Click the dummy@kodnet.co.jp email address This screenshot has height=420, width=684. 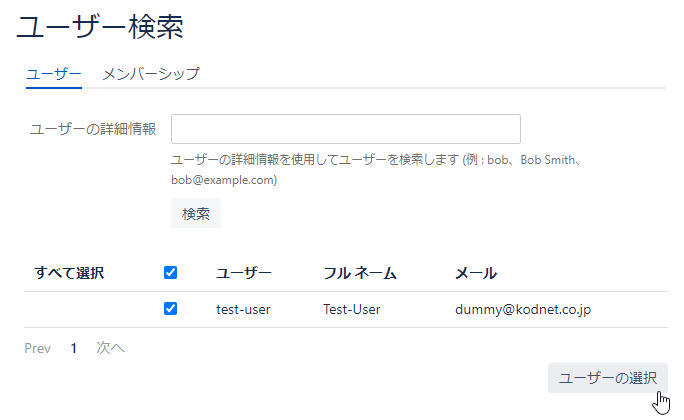click(x=523, y=310)
